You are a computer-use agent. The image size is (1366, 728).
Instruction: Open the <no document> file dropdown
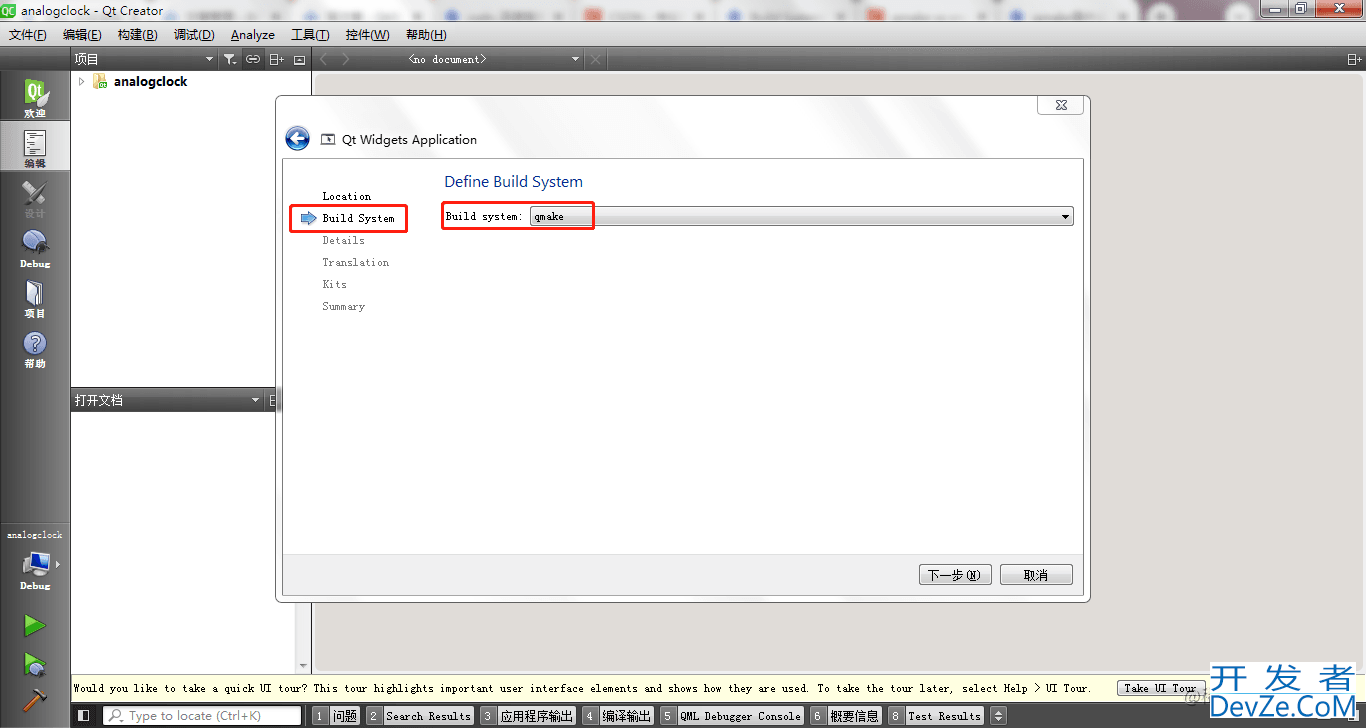coord(494,59)
